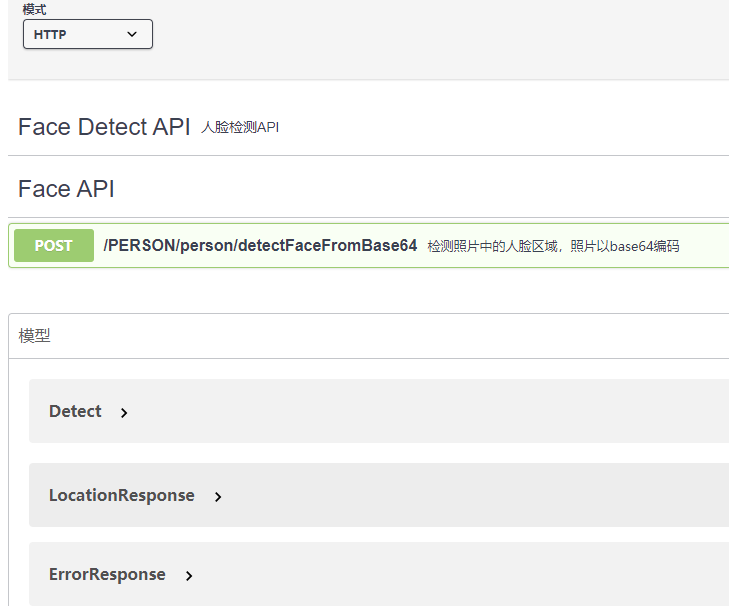Click the LocationResponse model row background
This screenshot has width=729, height=606.
click(379, 495)
